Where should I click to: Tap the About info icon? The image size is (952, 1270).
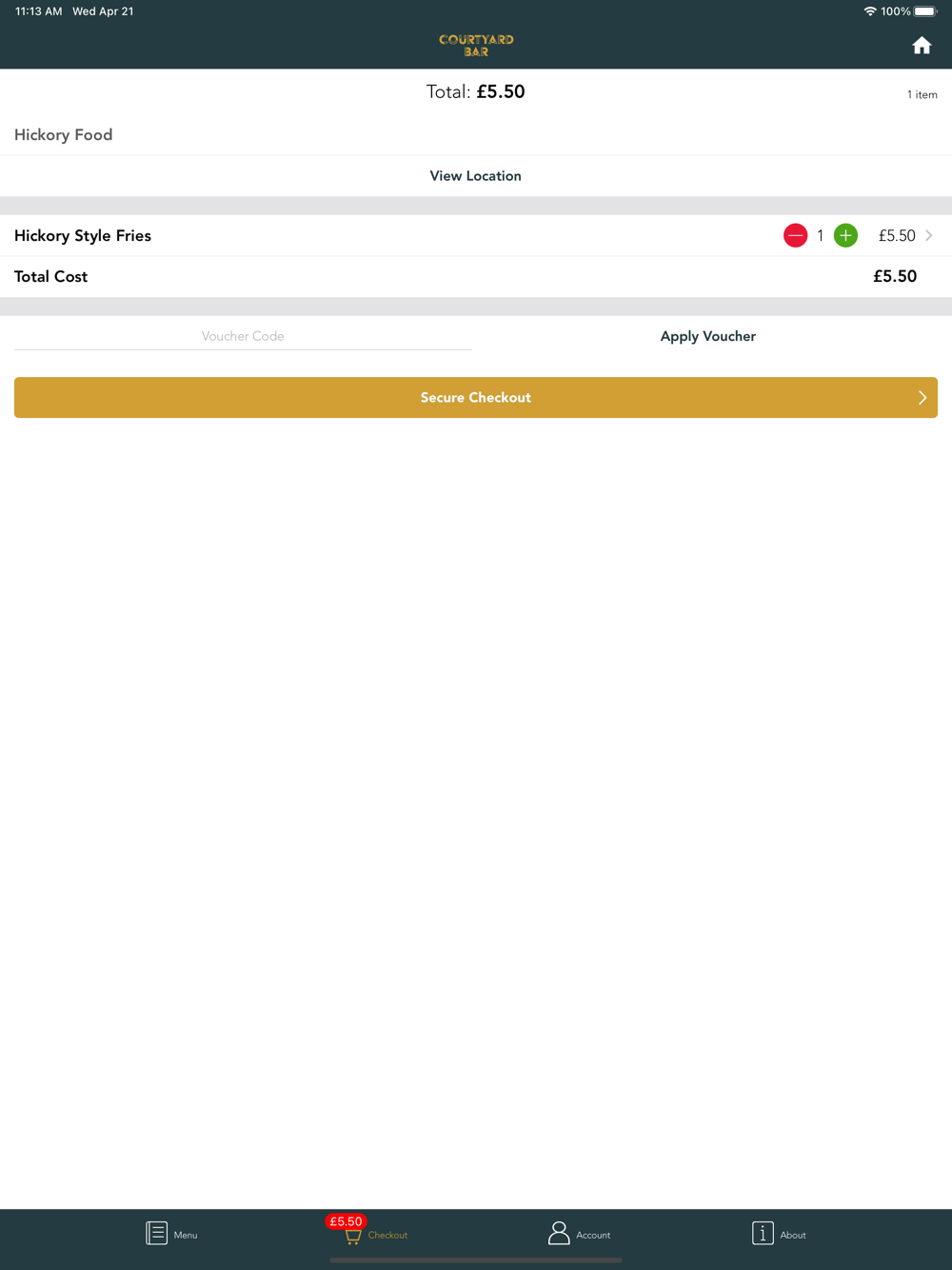763,1233
